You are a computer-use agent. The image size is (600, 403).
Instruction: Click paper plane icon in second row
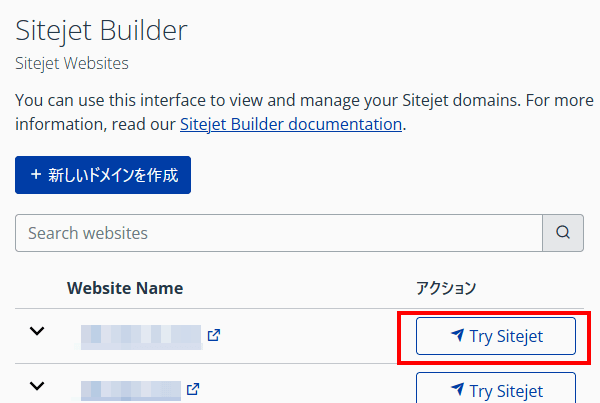[457, 390]
